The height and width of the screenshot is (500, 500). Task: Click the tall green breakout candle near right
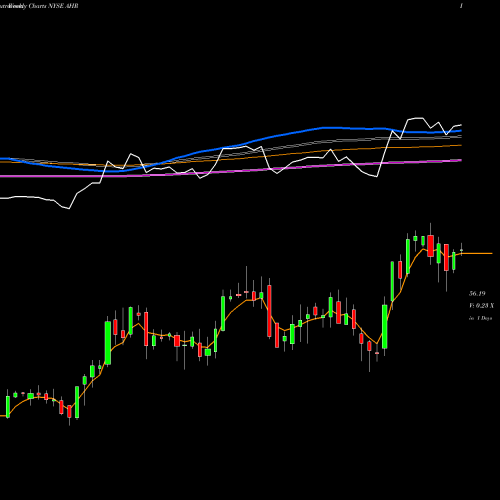click(385, 327)
